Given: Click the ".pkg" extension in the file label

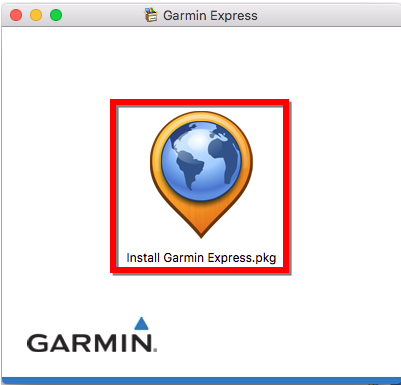Looking at the screenshot, I should (265, 259).
